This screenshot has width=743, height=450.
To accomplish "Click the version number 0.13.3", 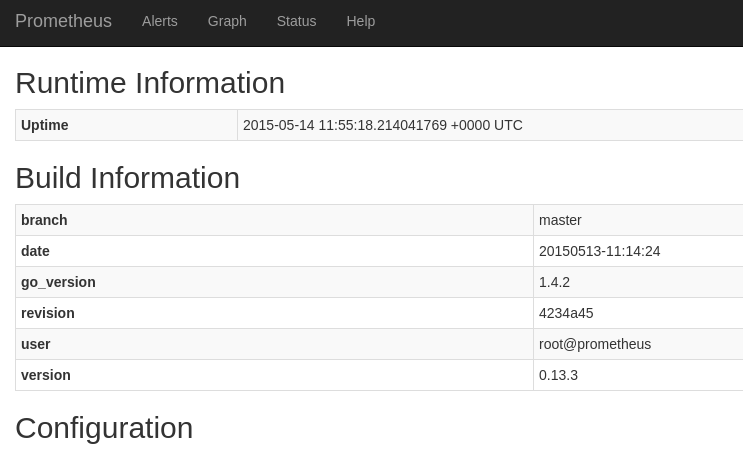I will pyautogui.click(x=558, y=375).
